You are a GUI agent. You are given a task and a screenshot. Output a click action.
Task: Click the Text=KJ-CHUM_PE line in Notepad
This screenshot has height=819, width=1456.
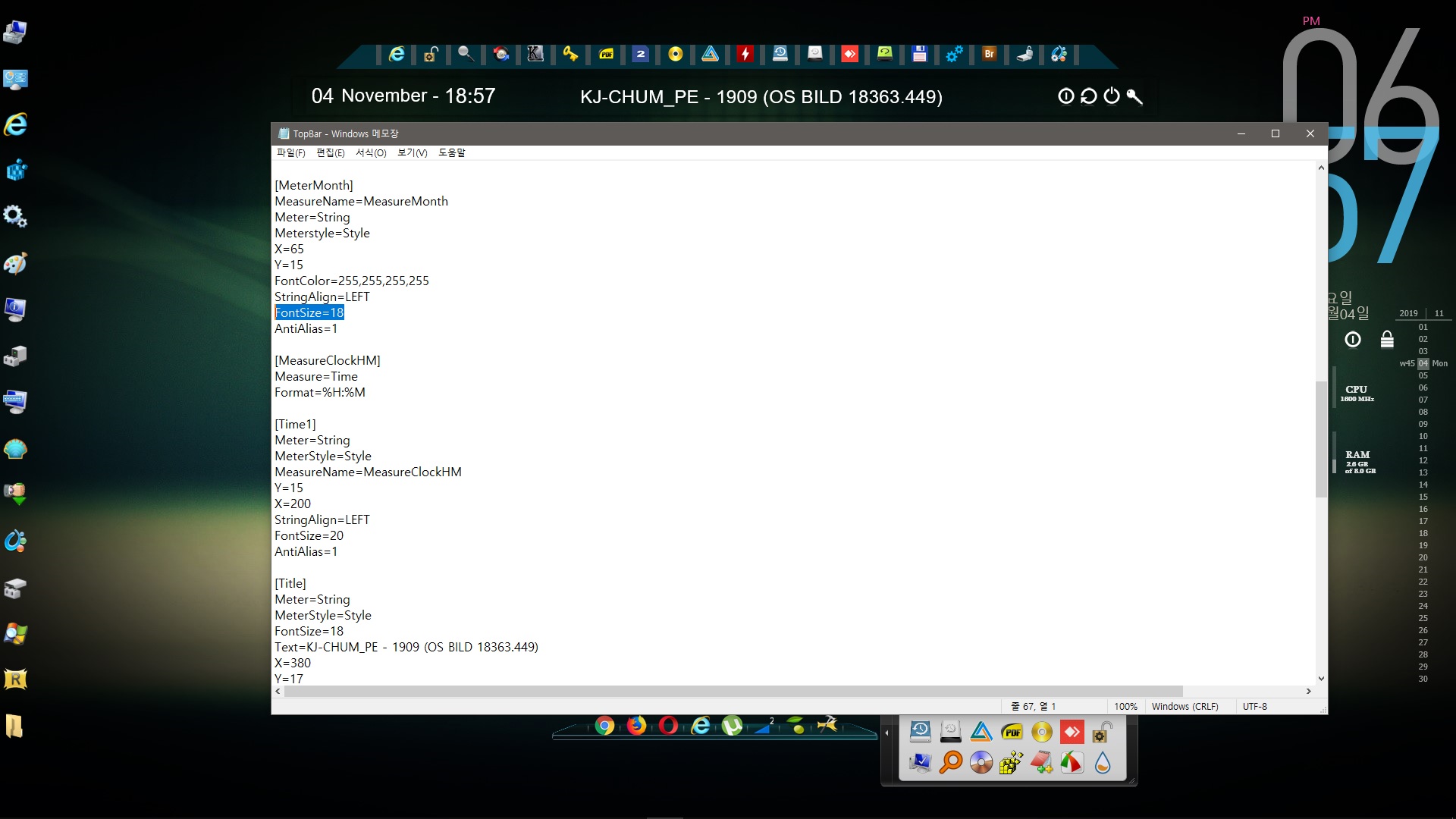point(406,647)
